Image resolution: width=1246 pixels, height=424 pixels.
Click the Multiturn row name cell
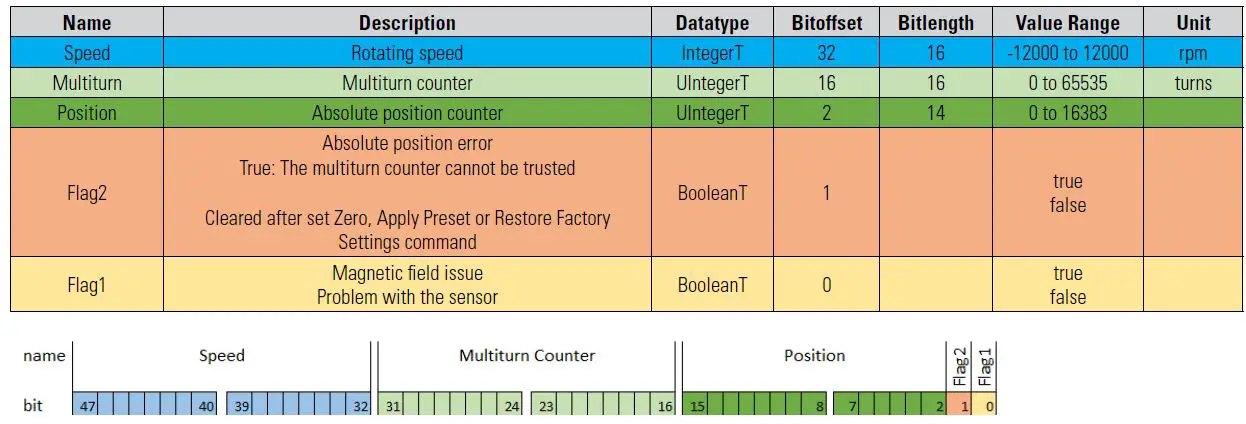[x=87, y=83]
